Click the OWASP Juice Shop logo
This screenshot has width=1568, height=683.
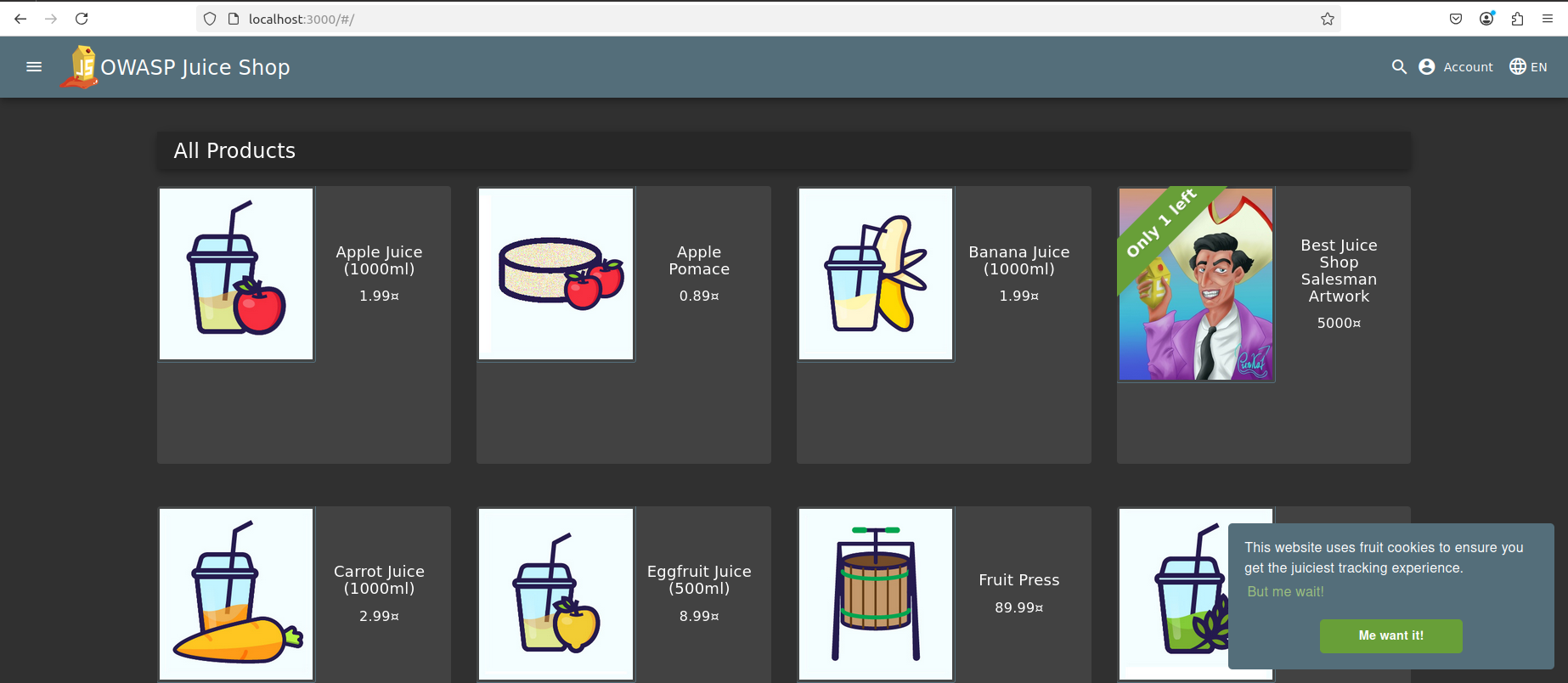[80, 67]
